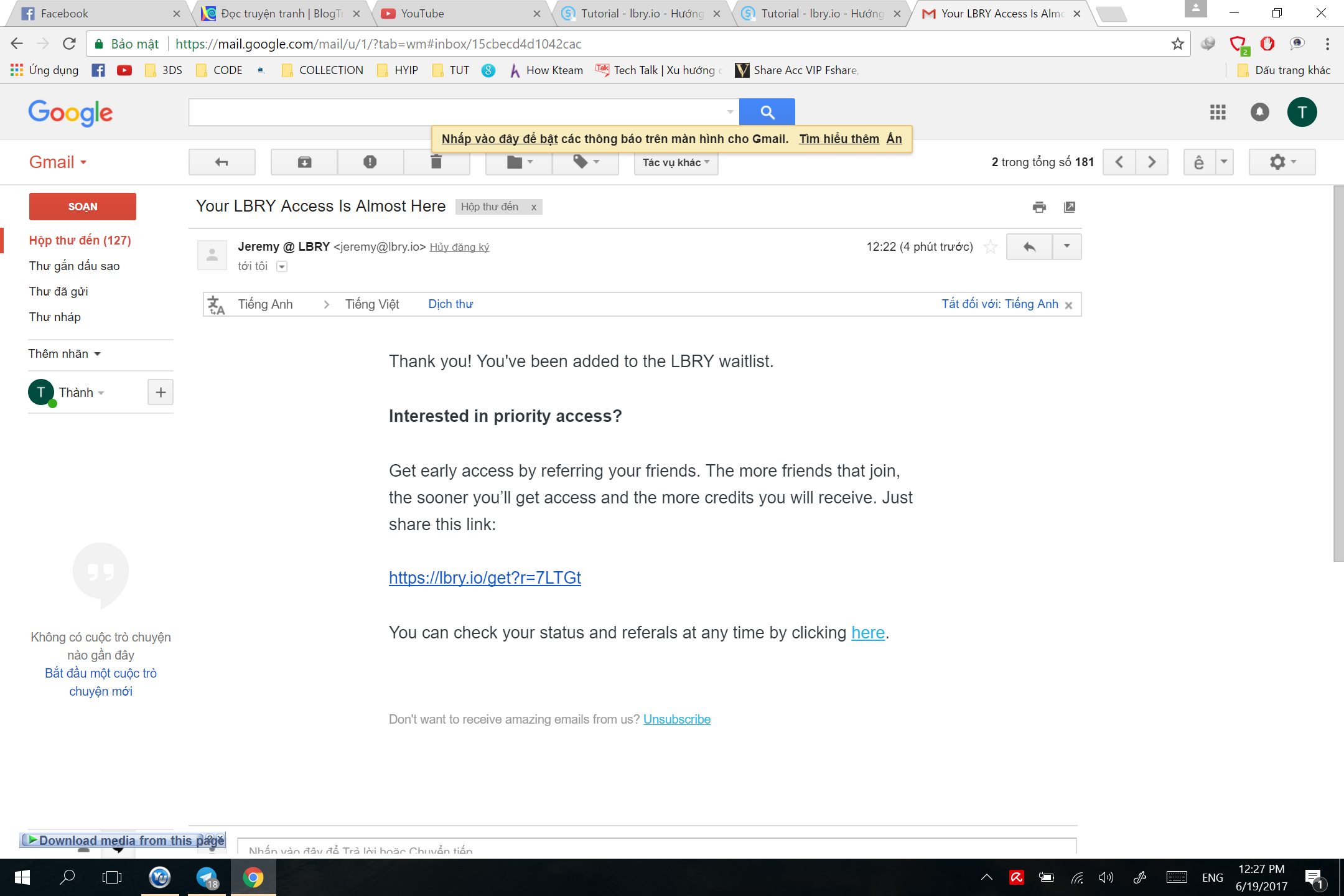Expand the Tác vụ khác dropdown
The width and height of the screenshot is (1344, 896).
[676, 162]
